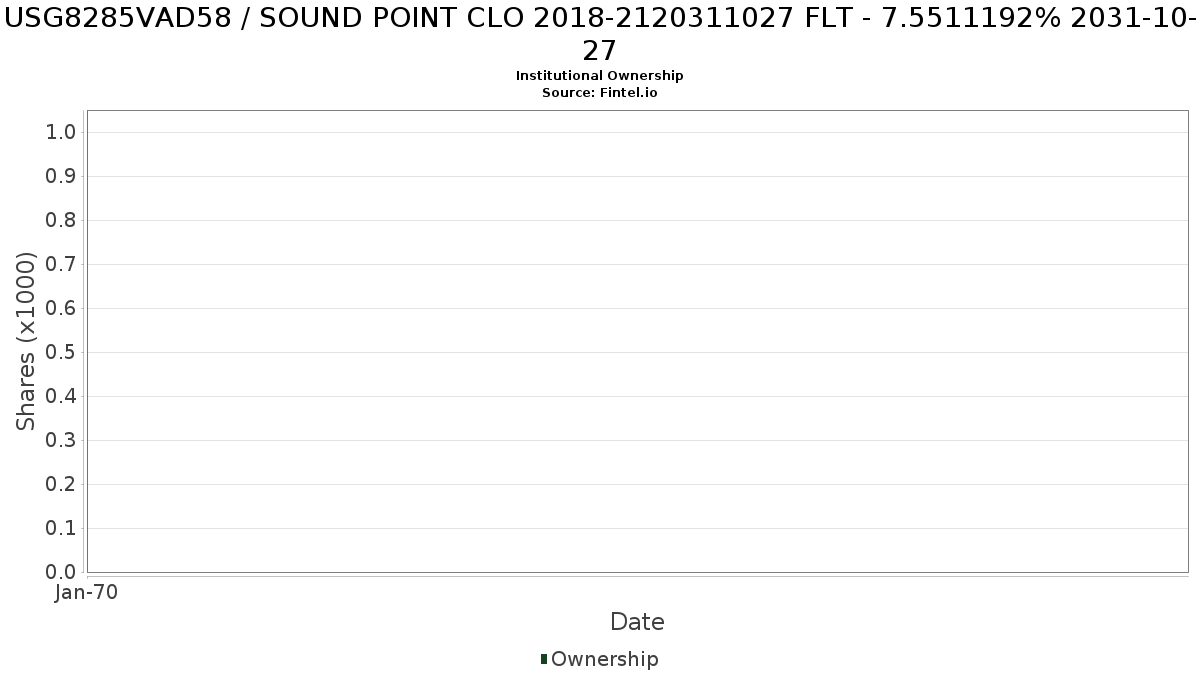Click the 1.0 y-axis tick label
Screen dimensions: 1200x675
click(x=61, y=133)
